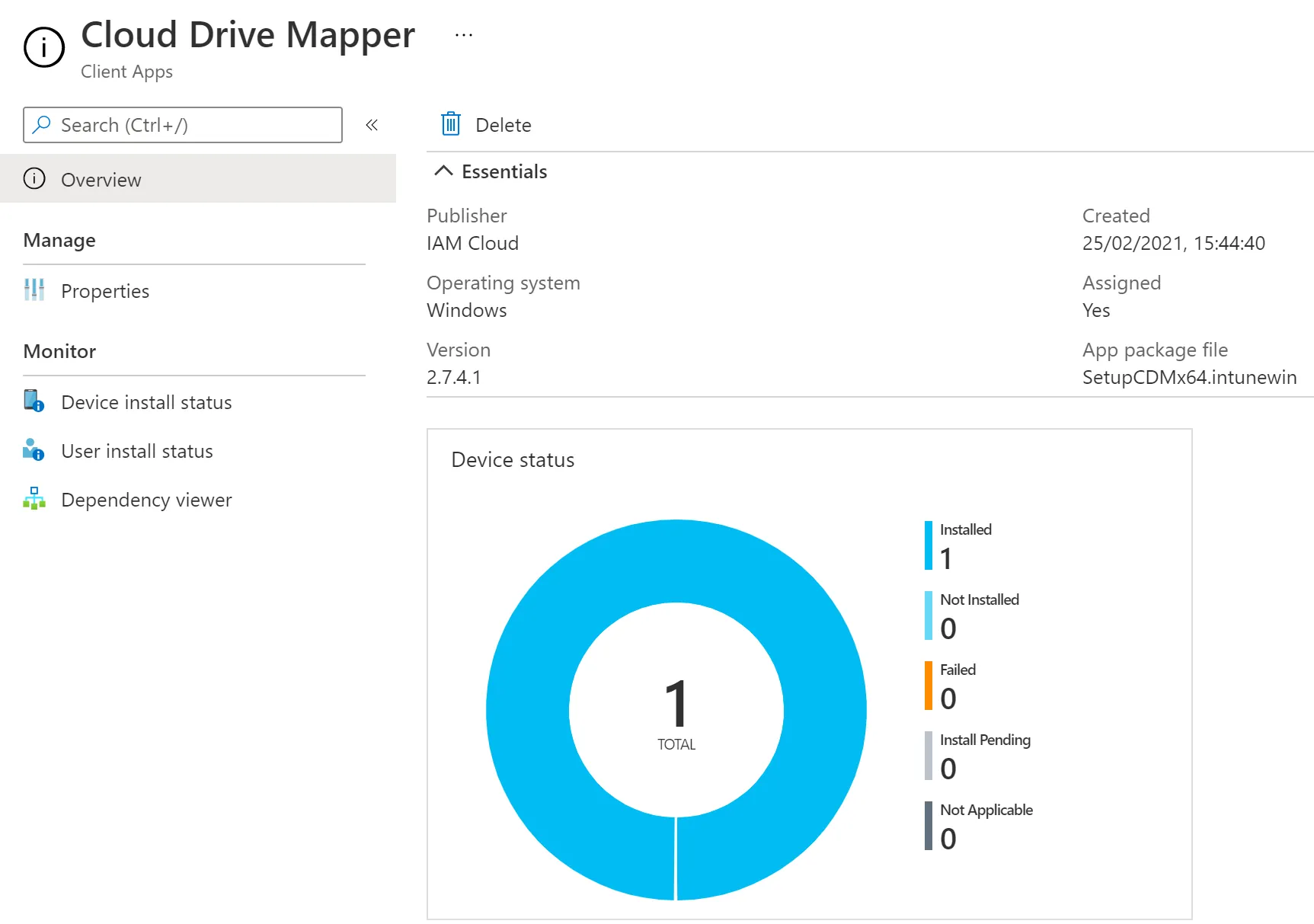Focus the Search (Ctrl+/) field
Image resolution: width=1314 pixels, height=924 pixels.
click(183, 125)
